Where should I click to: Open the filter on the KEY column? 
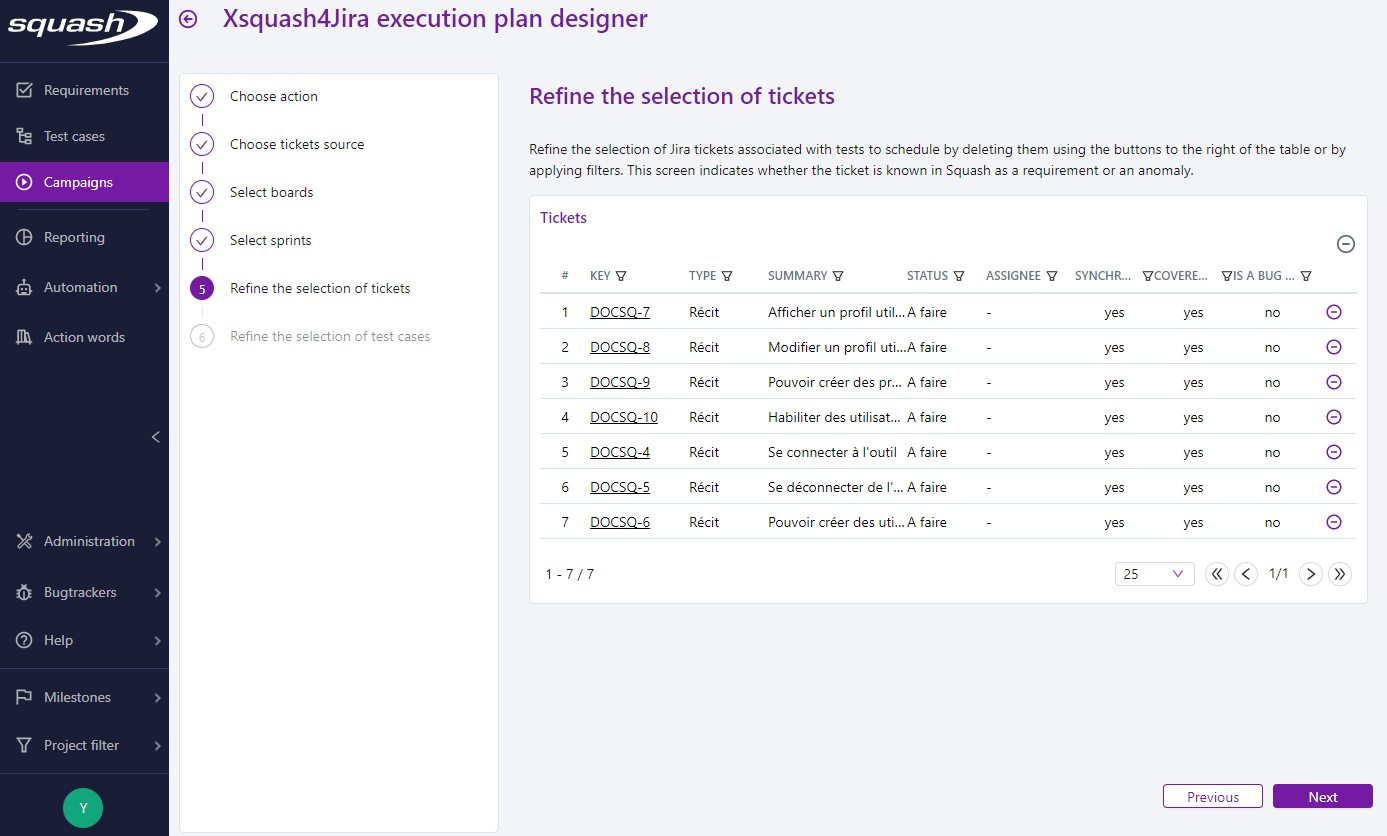(623, 275)
